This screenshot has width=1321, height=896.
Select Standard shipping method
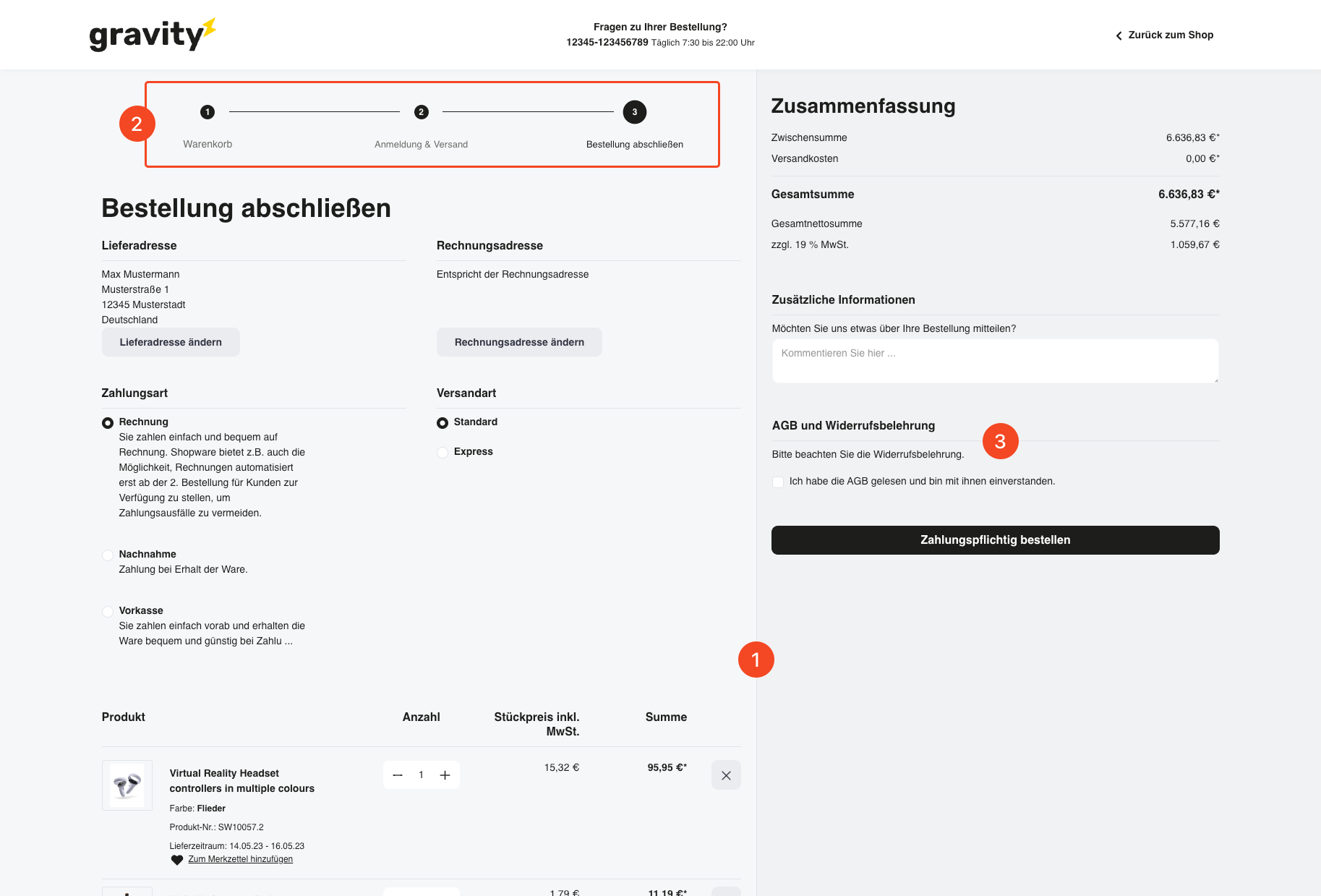click(443, 423)
